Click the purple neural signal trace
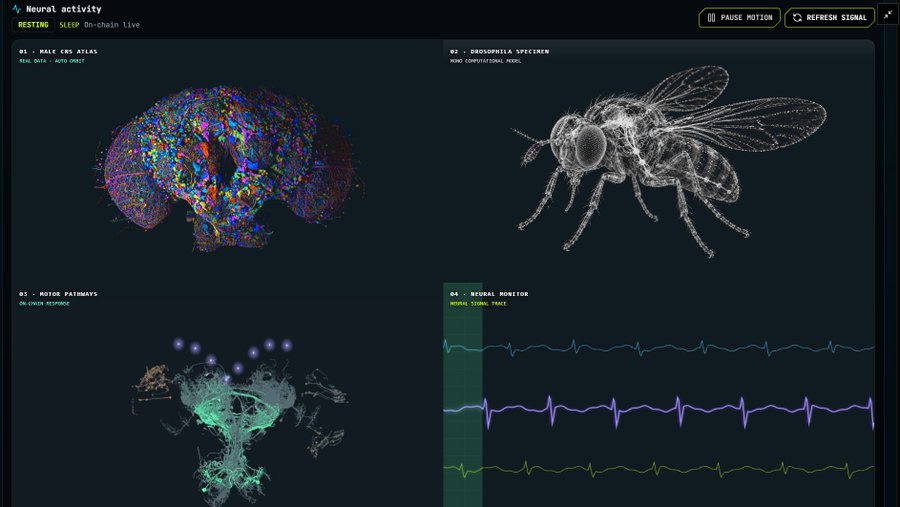Screen dimensions: 900x507 coord(658,411)
